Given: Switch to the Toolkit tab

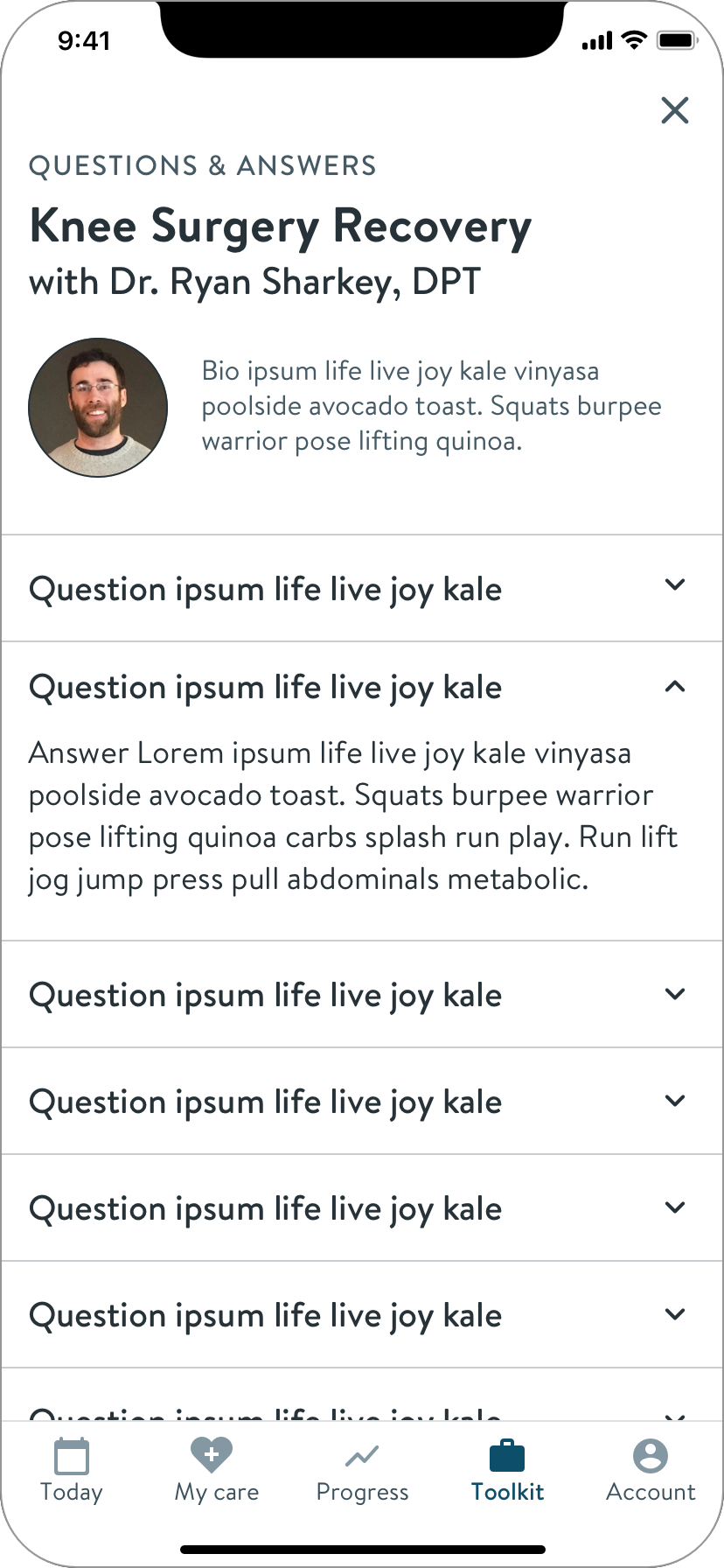Looking at the screenshot, I should [x=507, y=1470].
